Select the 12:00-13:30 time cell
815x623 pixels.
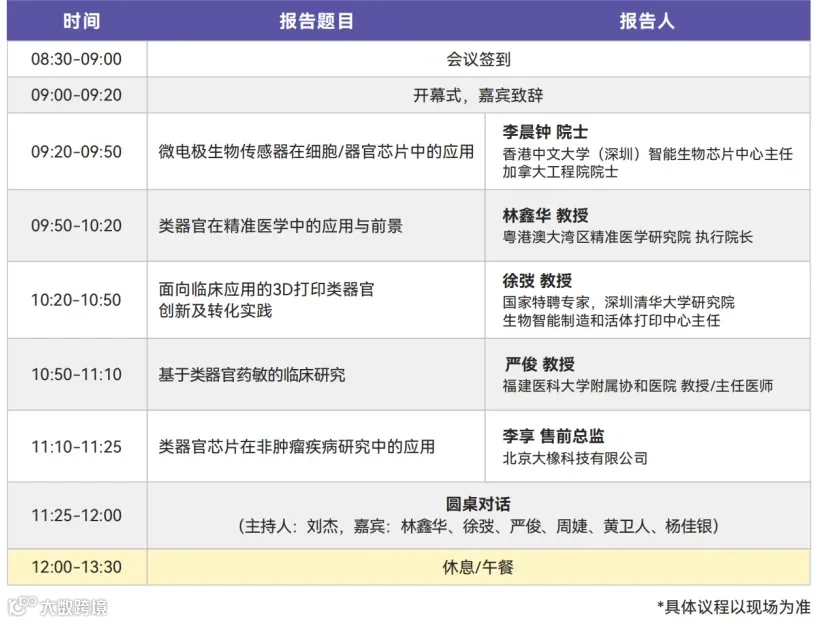tap(76, 567)
